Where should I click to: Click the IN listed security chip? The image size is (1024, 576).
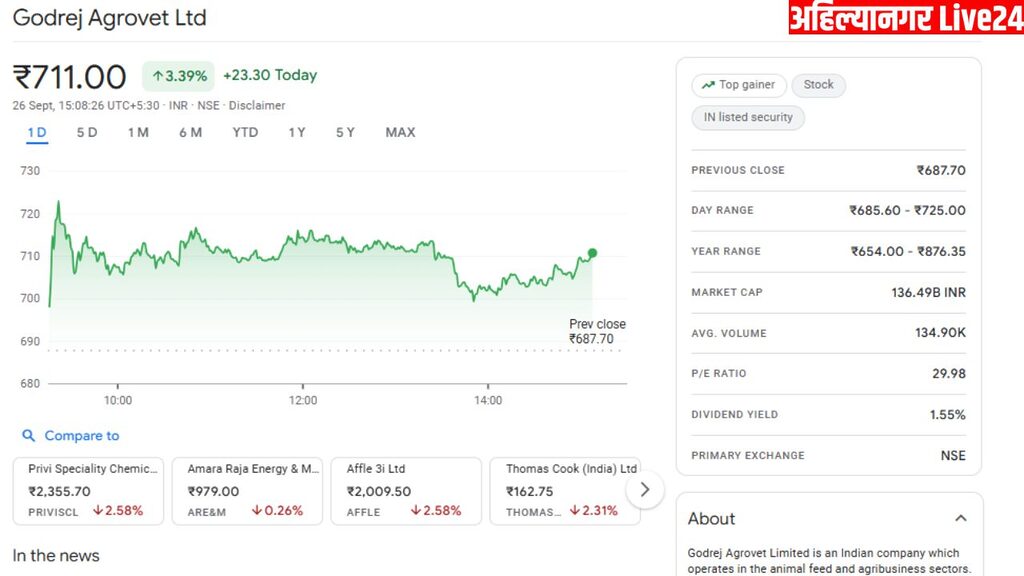click(748, 117)
